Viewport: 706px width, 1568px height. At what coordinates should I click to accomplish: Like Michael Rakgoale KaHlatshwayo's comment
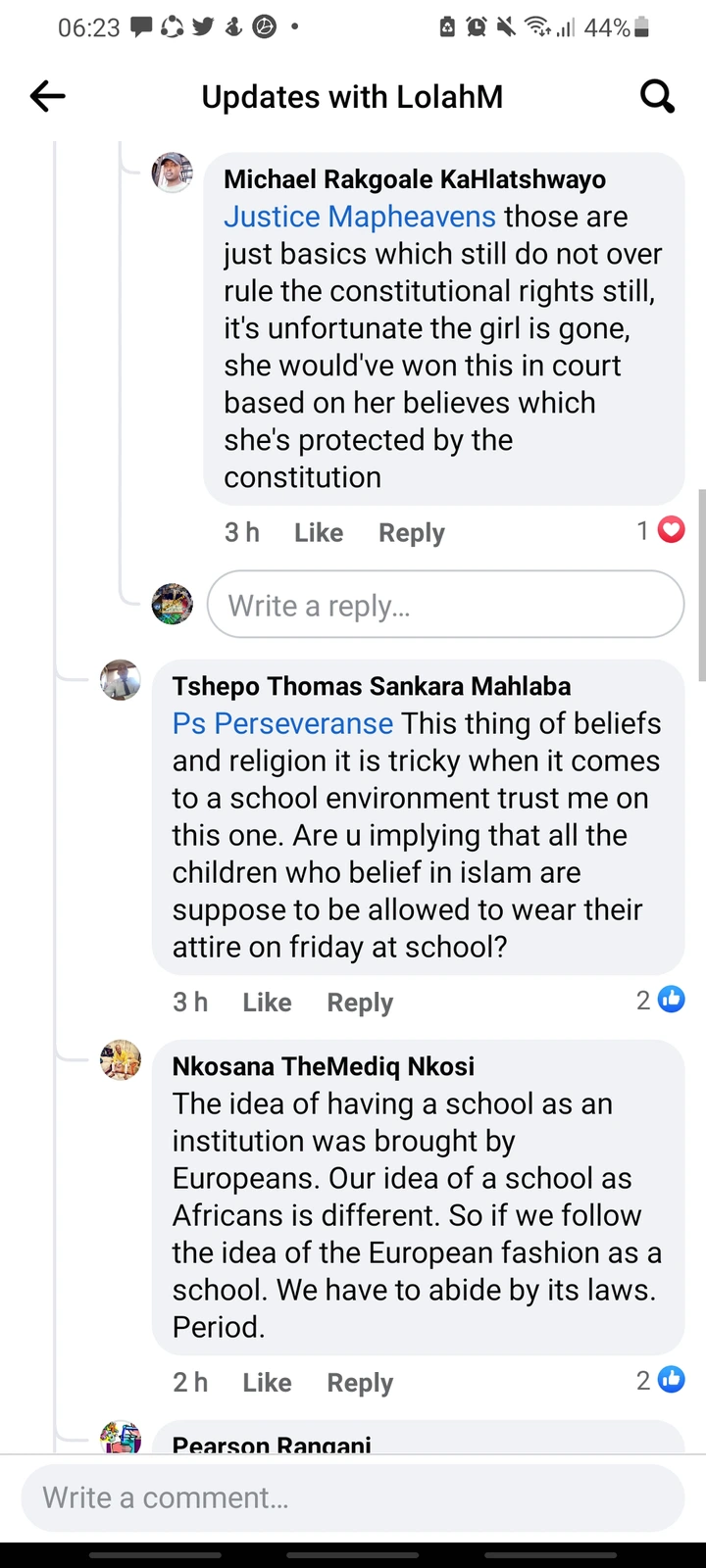319,532
